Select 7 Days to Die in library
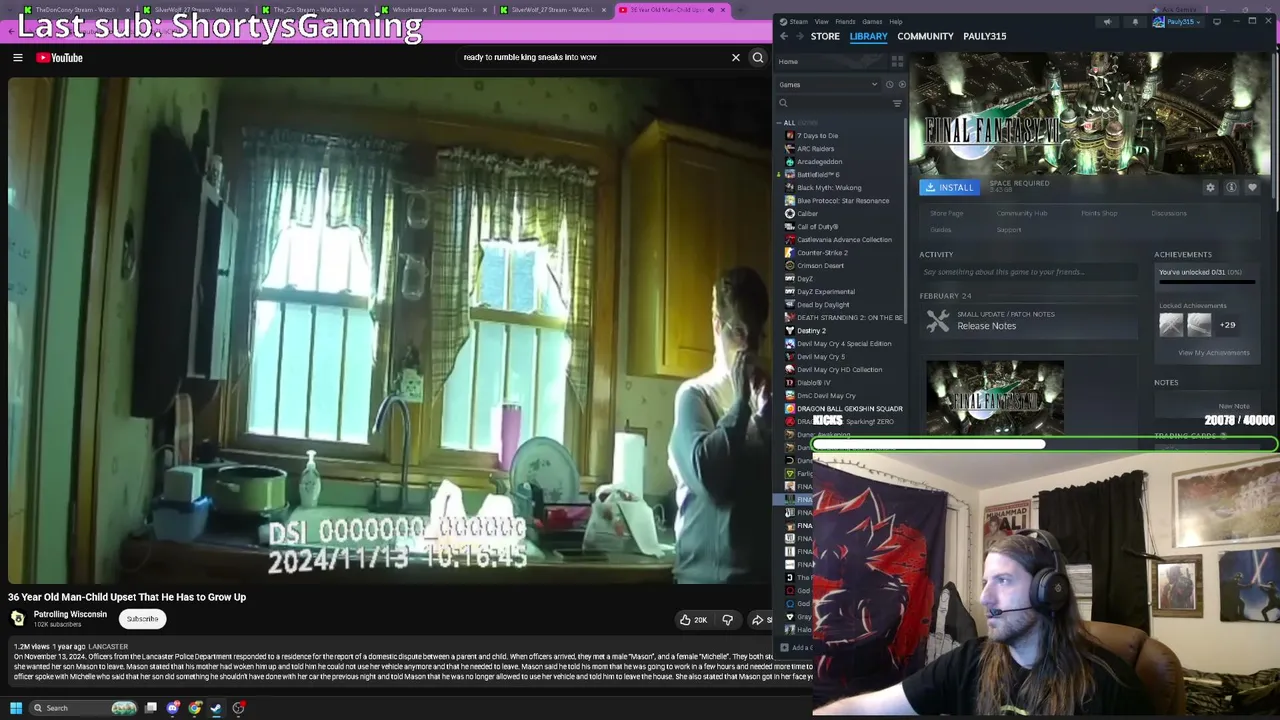1280x720 pixels. click(x=818, y=136)
